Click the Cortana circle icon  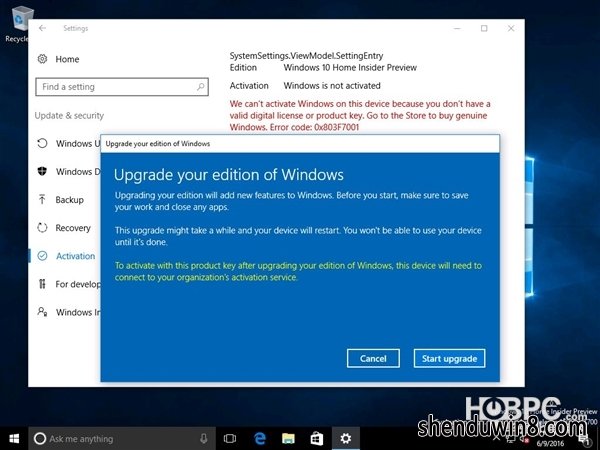click(x=40, y=439)
